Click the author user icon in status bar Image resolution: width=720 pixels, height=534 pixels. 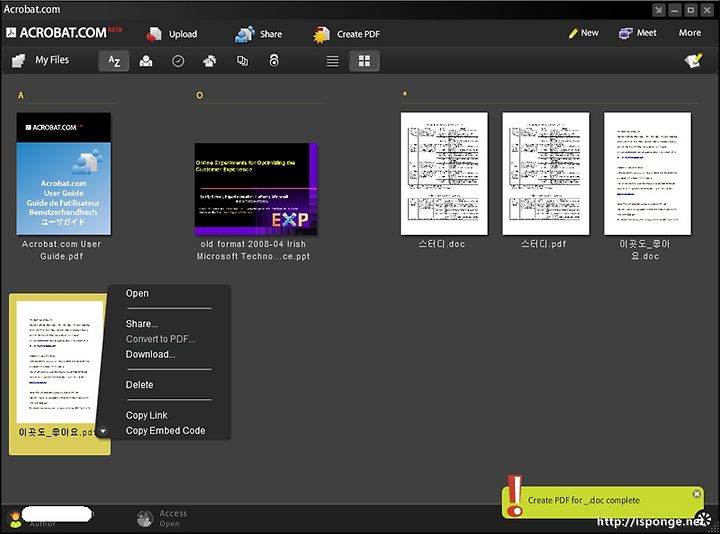[x=16, y=519]
